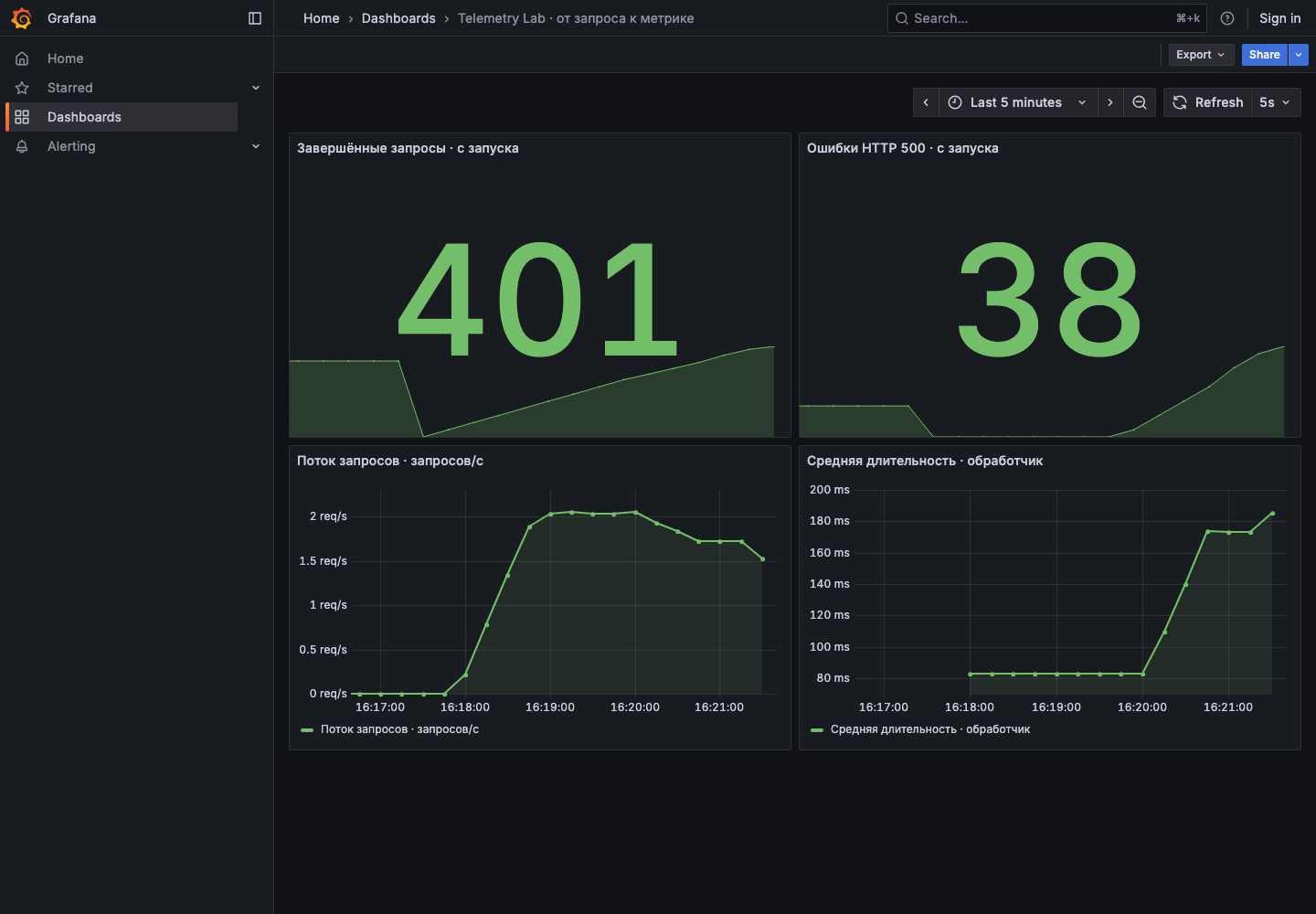
Task: Click the Средняя длительность panel title
Action: tap(925, 461)
